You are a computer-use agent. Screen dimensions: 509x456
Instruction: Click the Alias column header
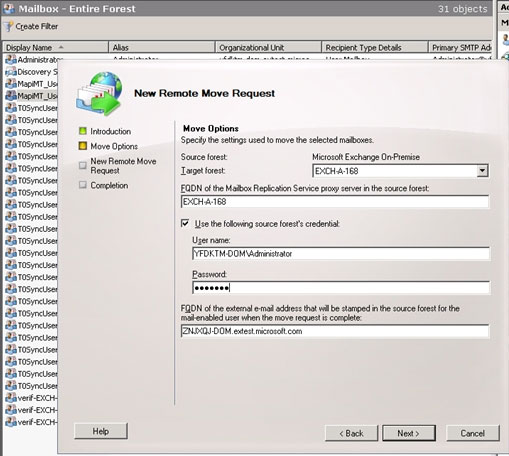(x=162, y=47)
